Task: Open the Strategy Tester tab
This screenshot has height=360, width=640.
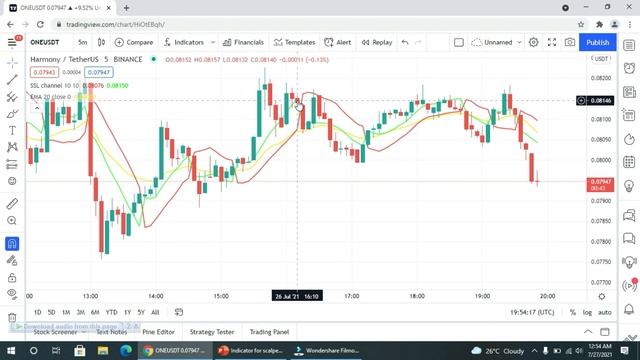Action: tap(212, 332)
